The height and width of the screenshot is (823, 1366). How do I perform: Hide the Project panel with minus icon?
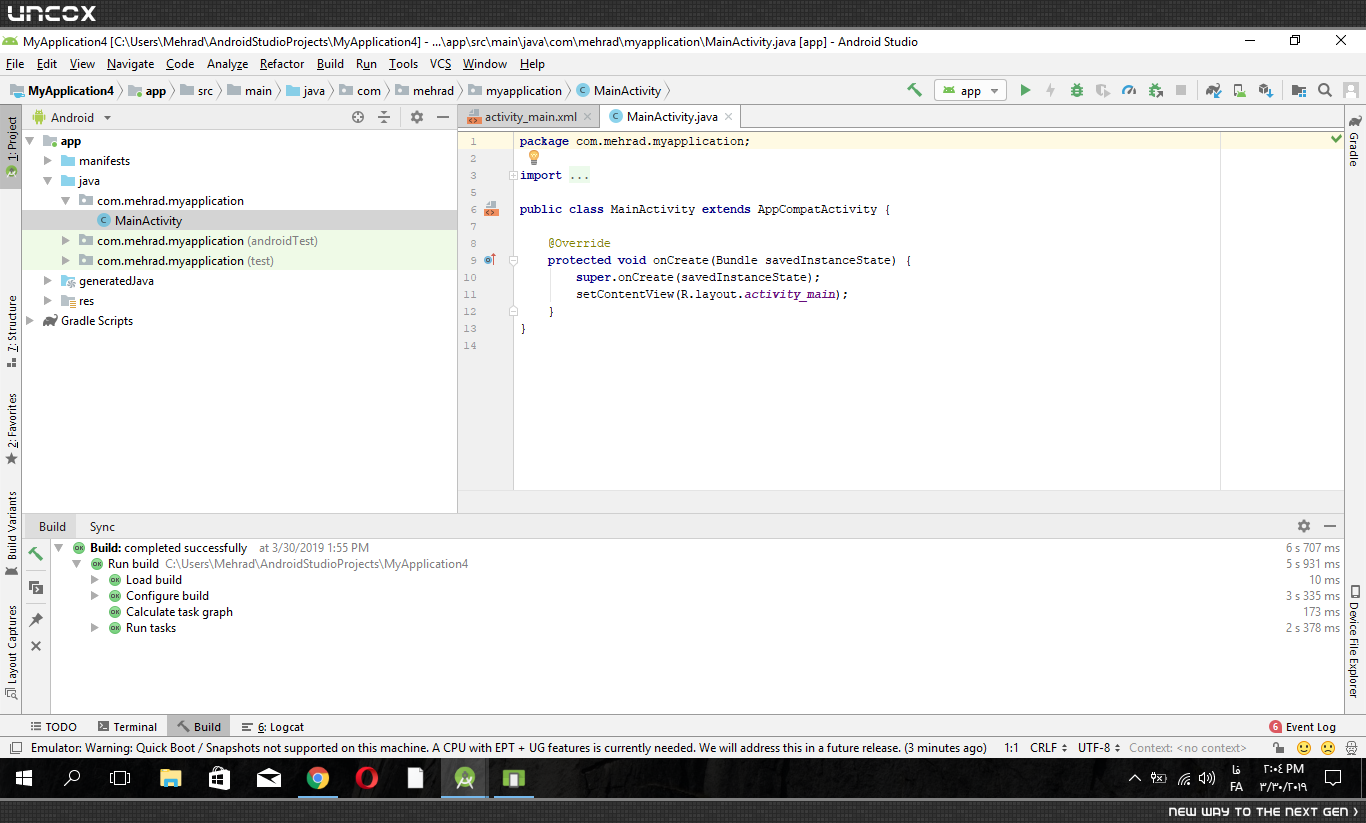(x=443, y=117)
